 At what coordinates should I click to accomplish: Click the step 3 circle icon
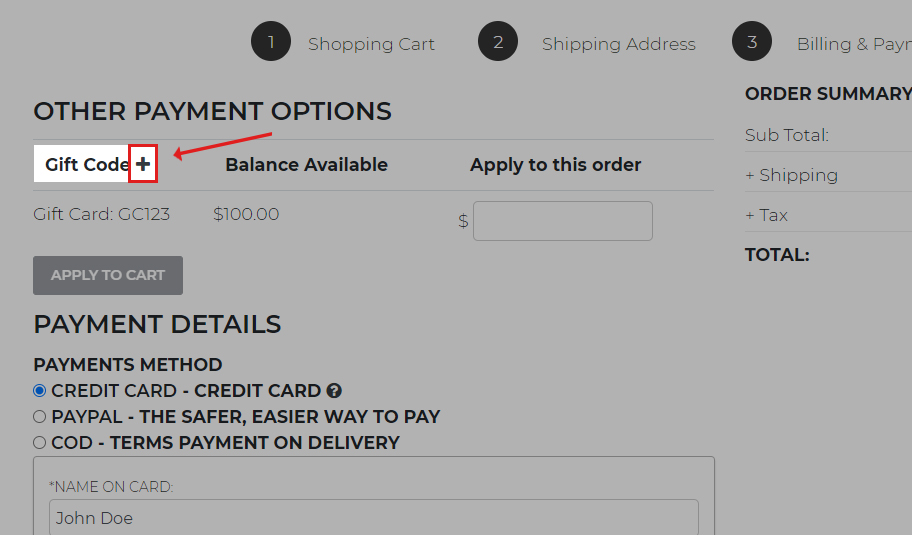click(x=752, y=42)
